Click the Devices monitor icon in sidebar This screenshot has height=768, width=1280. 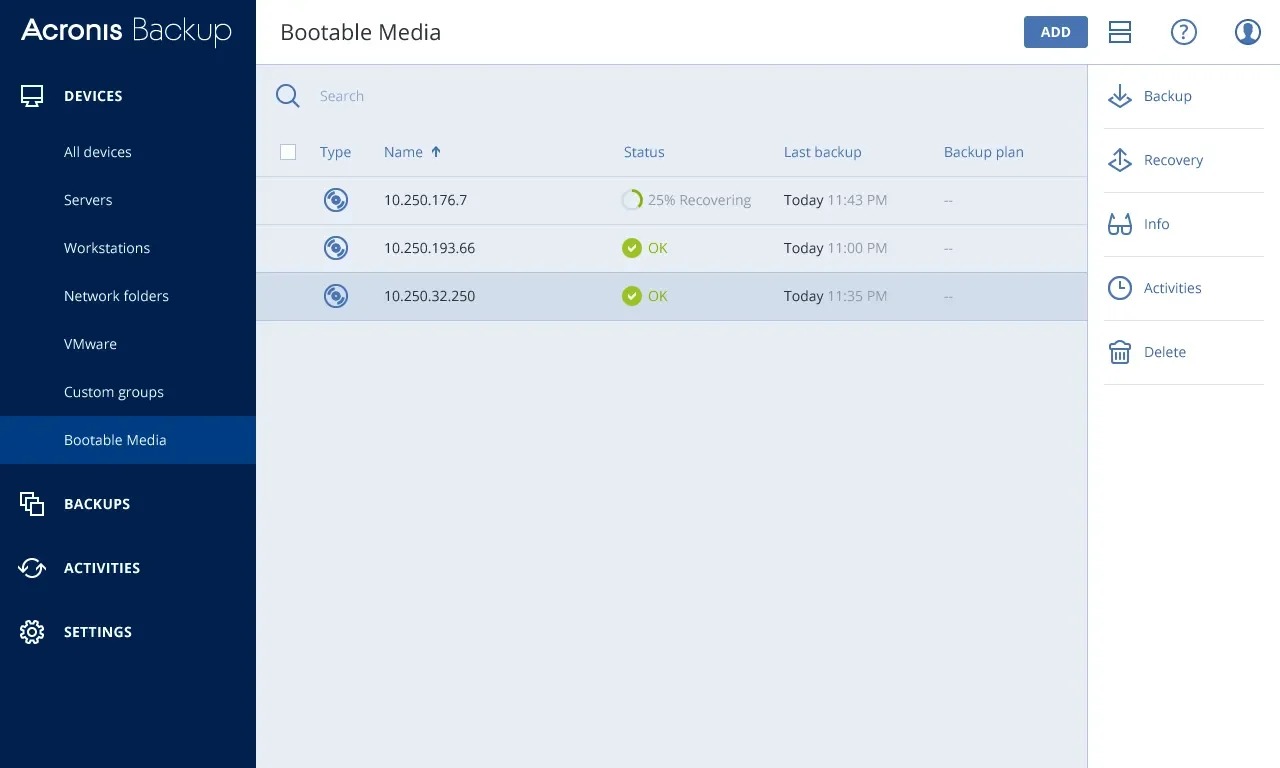(33, 95)
